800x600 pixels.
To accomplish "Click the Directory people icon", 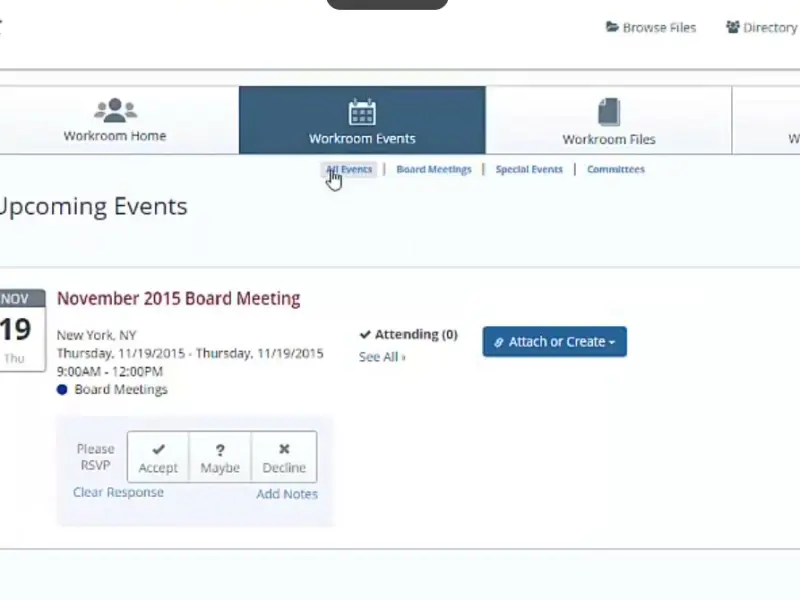I will 733,28.
